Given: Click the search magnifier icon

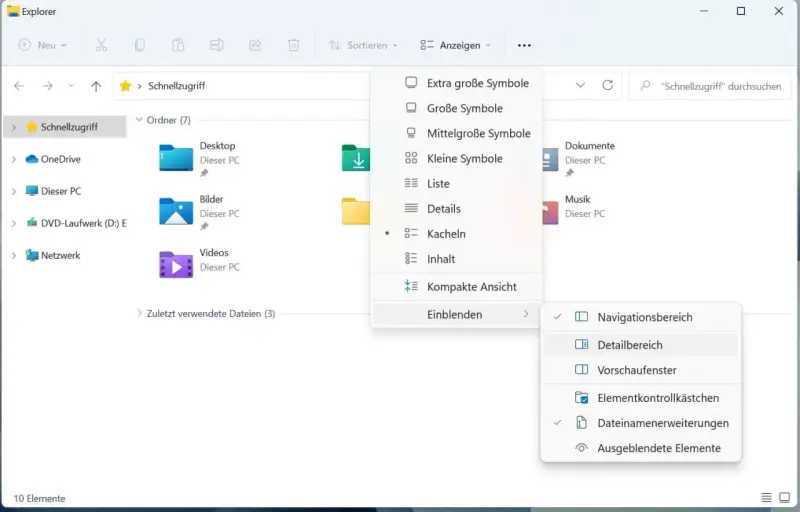Looking at the screenshot, I should 645,86.
